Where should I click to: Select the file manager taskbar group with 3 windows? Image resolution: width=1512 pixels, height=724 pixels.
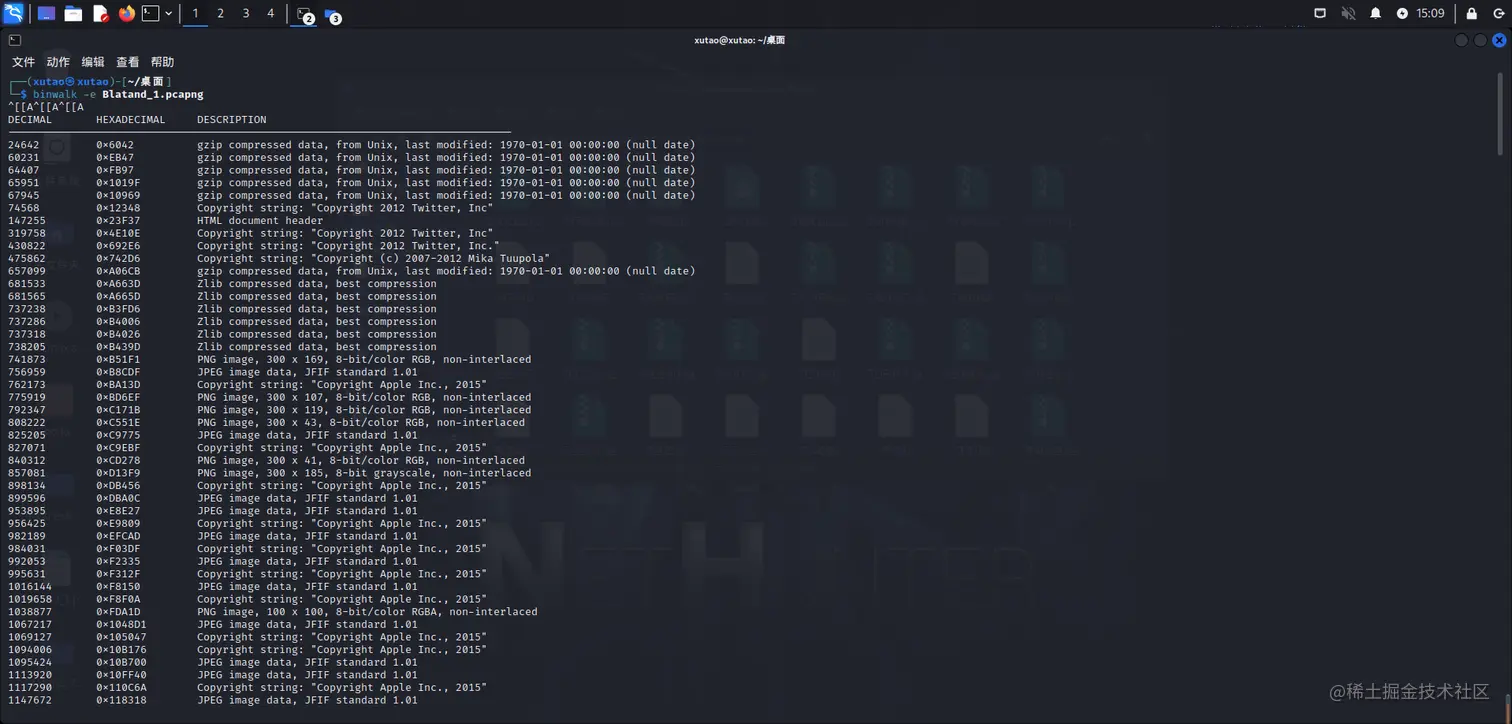click(x=332, y=14)
